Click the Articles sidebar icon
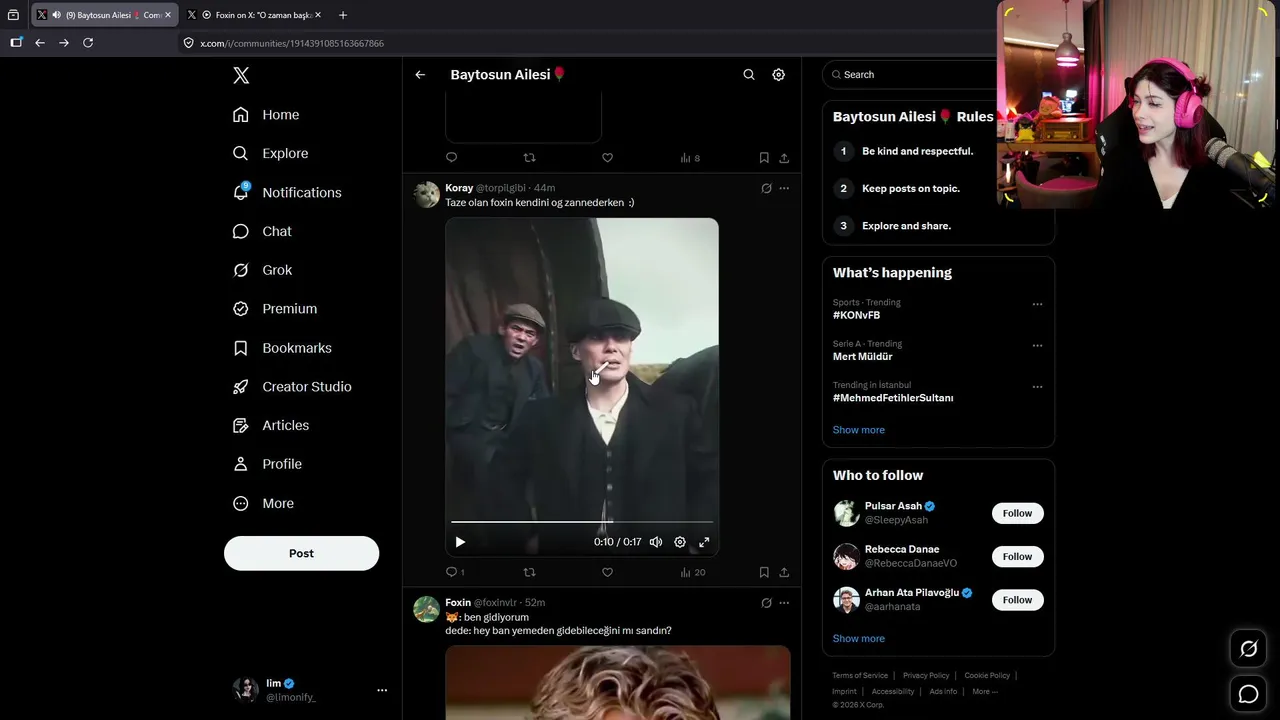1280x720 pixels. click(241, 425)
